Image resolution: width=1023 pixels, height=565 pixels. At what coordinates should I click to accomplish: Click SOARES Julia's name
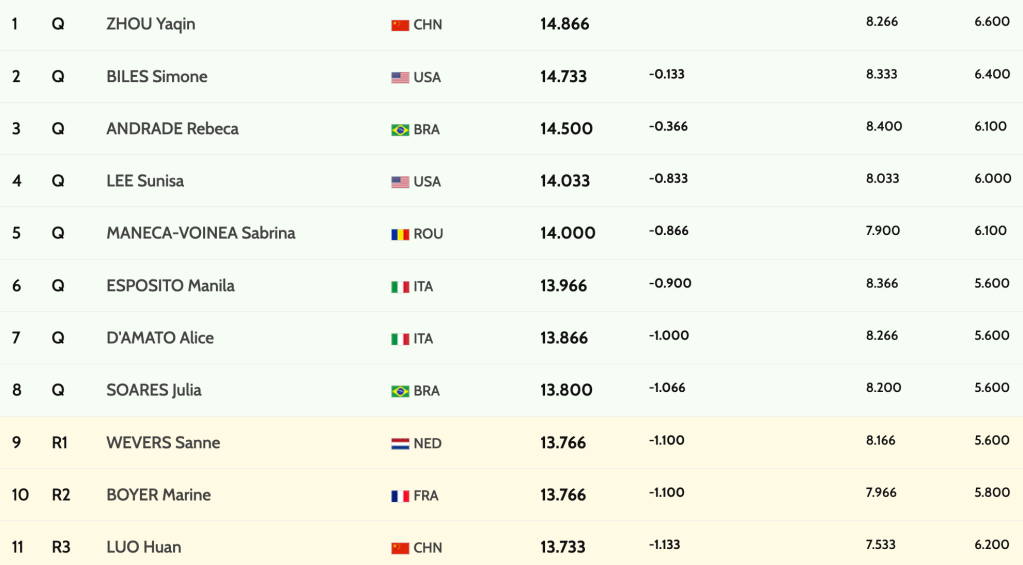pos(154,390)
